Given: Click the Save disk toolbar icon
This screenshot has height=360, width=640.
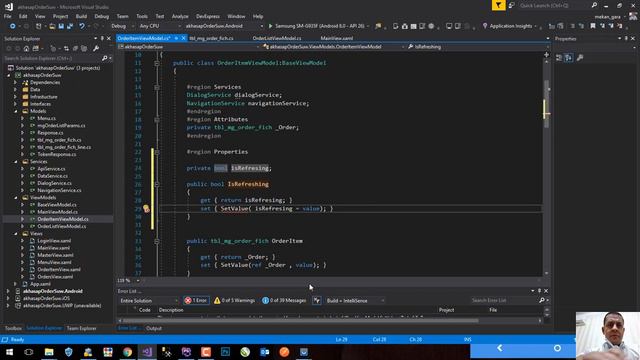Looking at the screenshot, I should click(x=61, y=26).
